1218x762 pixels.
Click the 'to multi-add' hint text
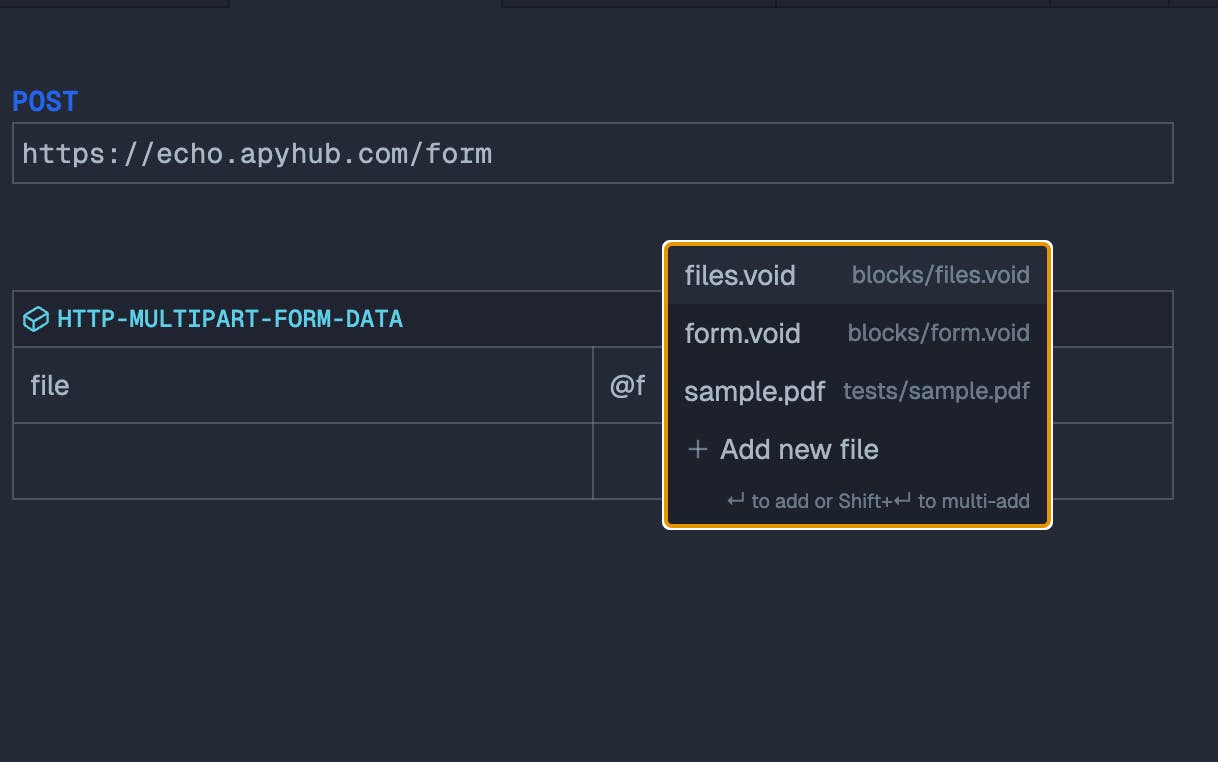point(973,501)
